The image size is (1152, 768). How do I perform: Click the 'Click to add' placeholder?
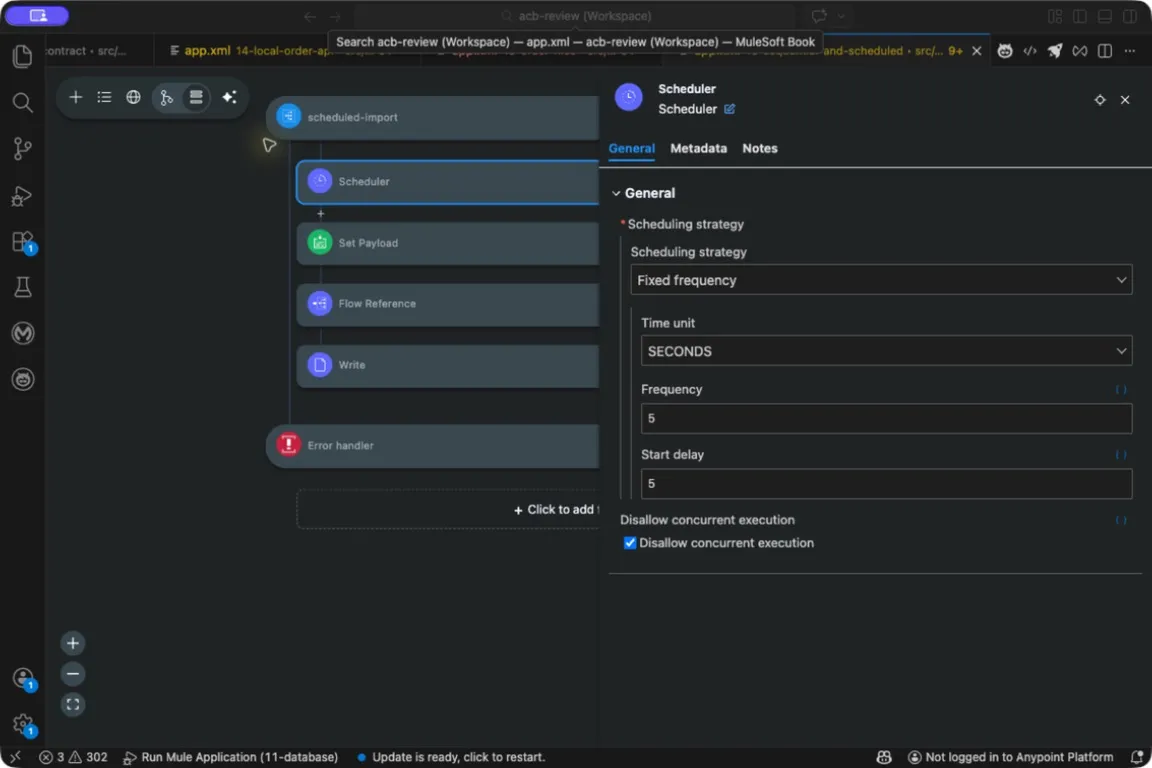coord(448,509)
